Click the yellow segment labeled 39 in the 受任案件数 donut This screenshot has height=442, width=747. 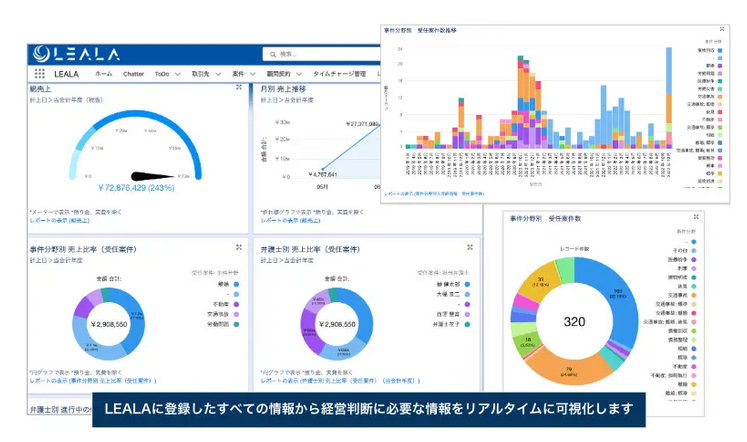[541, 281]
